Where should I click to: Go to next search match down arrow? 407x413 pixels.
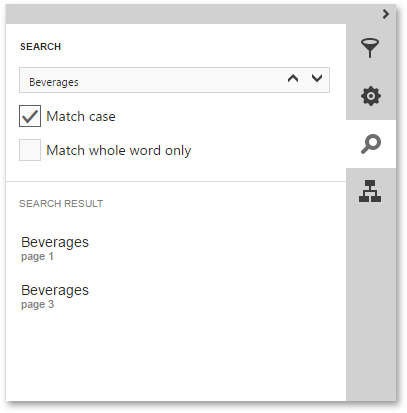[317, 79]
